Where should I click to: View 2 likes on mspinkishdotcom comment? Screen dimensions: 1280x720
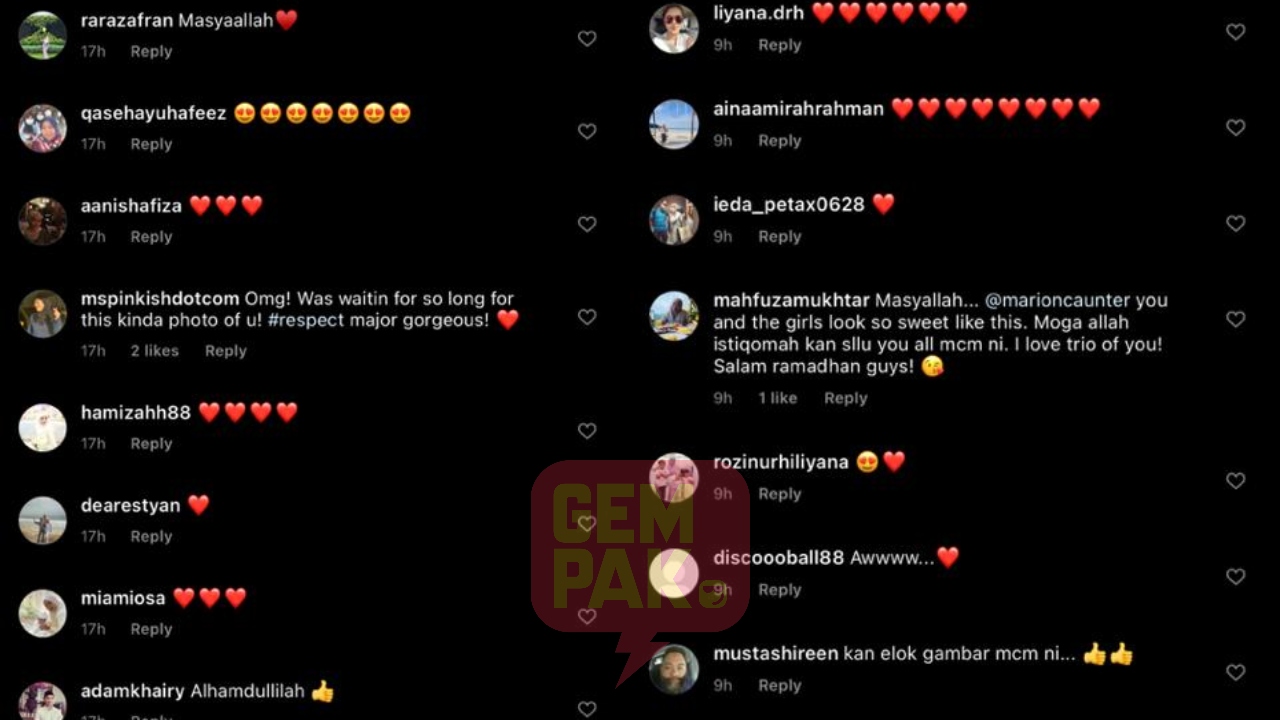(x=154, y=351)
